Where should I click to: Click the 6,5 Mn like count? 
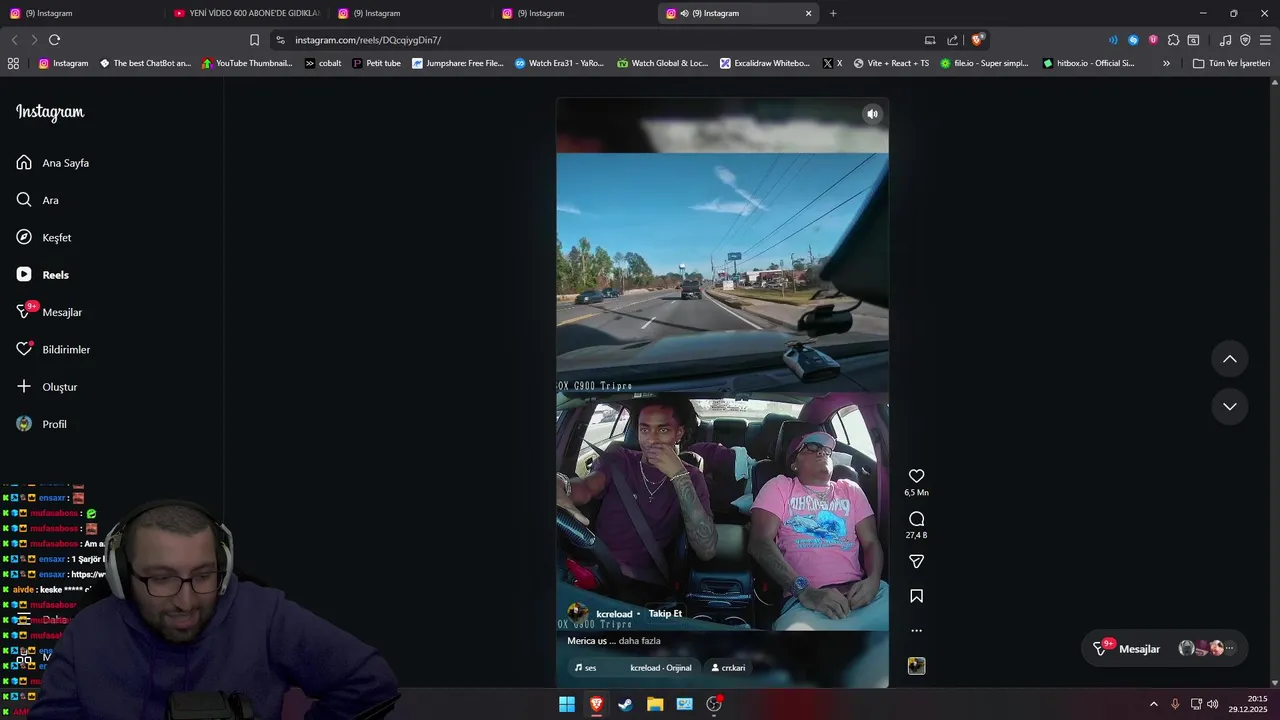coord(916,493)
